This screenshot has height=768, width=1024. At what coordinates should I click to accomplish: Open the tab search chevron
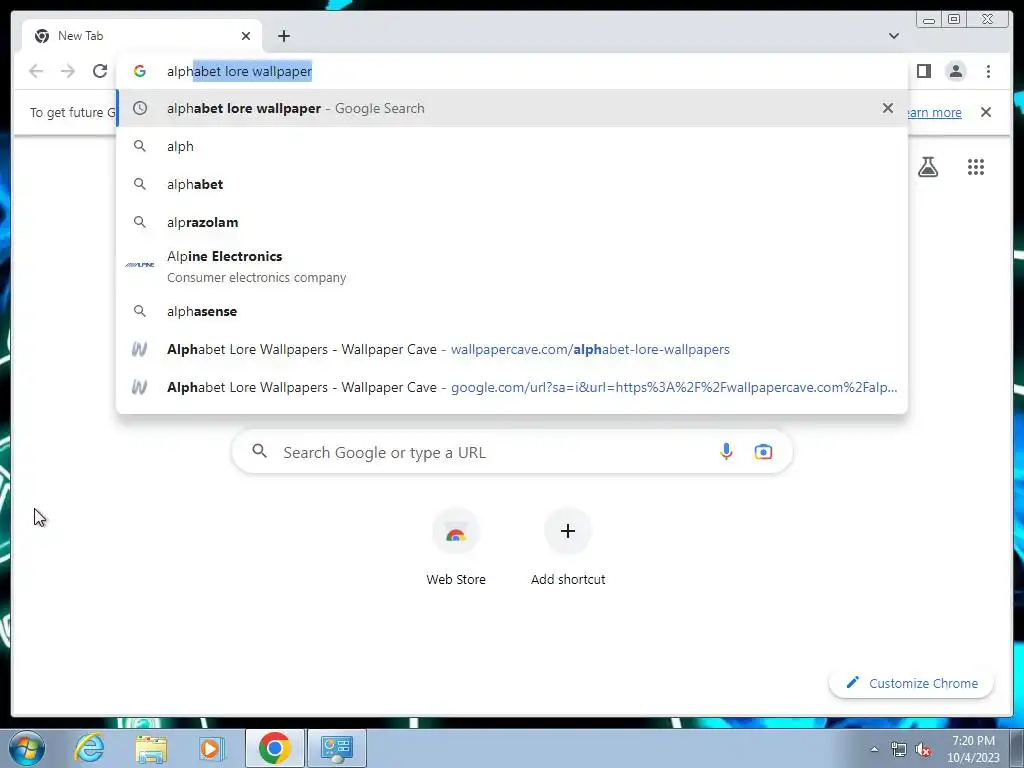tap(893, 36)
